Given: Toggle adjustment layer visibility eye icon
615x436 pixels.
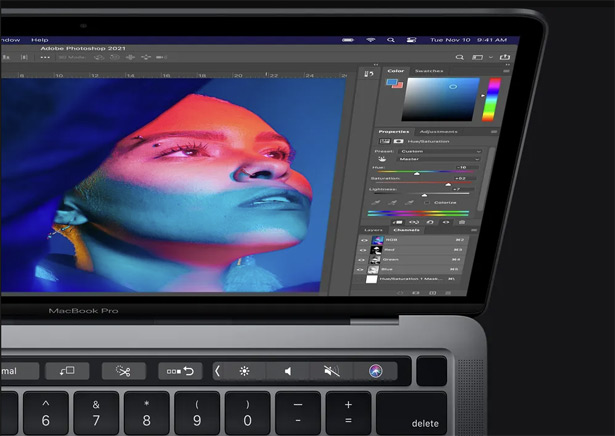Looking at the screenshot, I should point(446,222).
